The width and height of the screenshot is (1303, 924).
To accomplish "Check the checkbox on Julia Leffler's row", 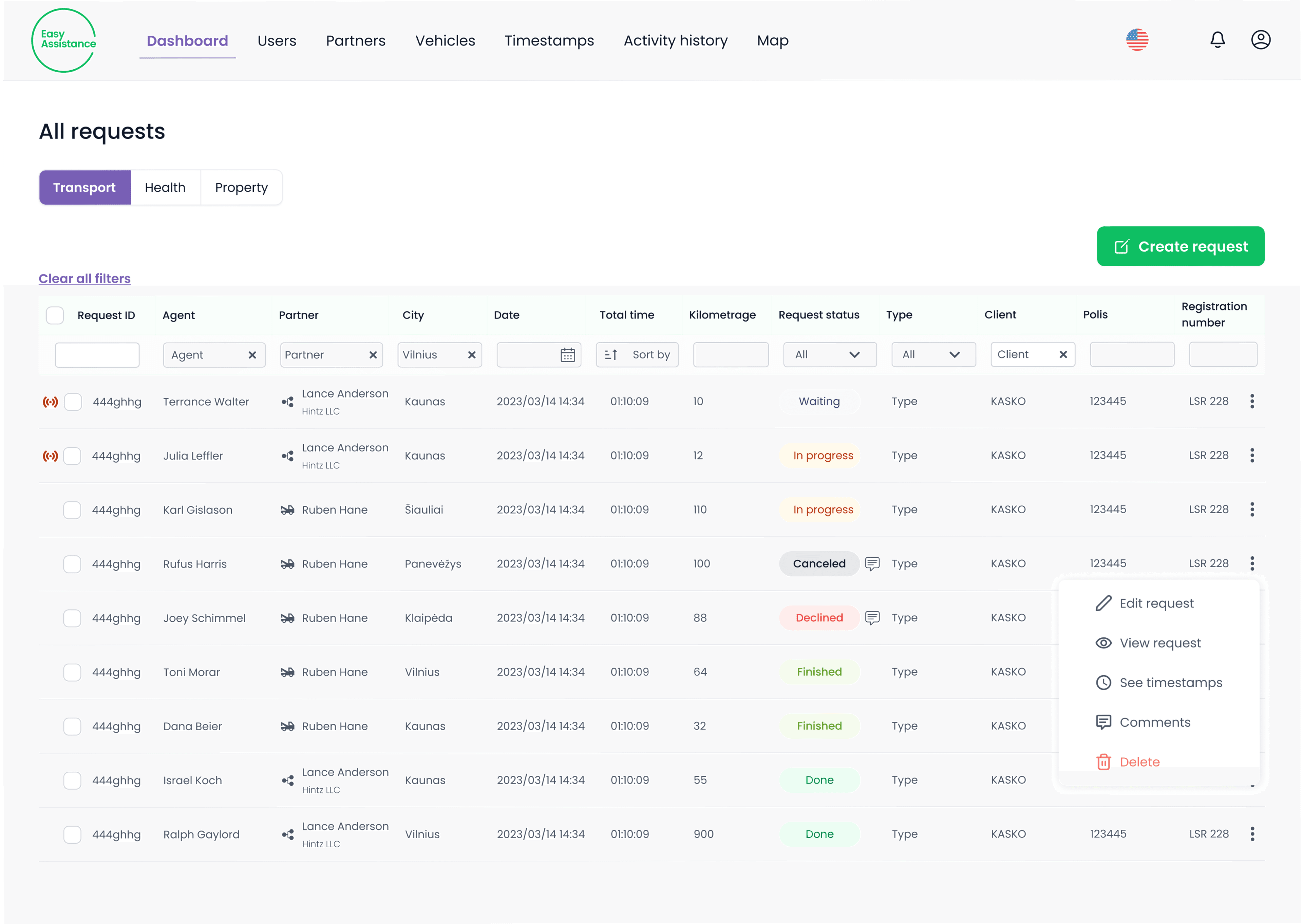I will coord(72,456).
